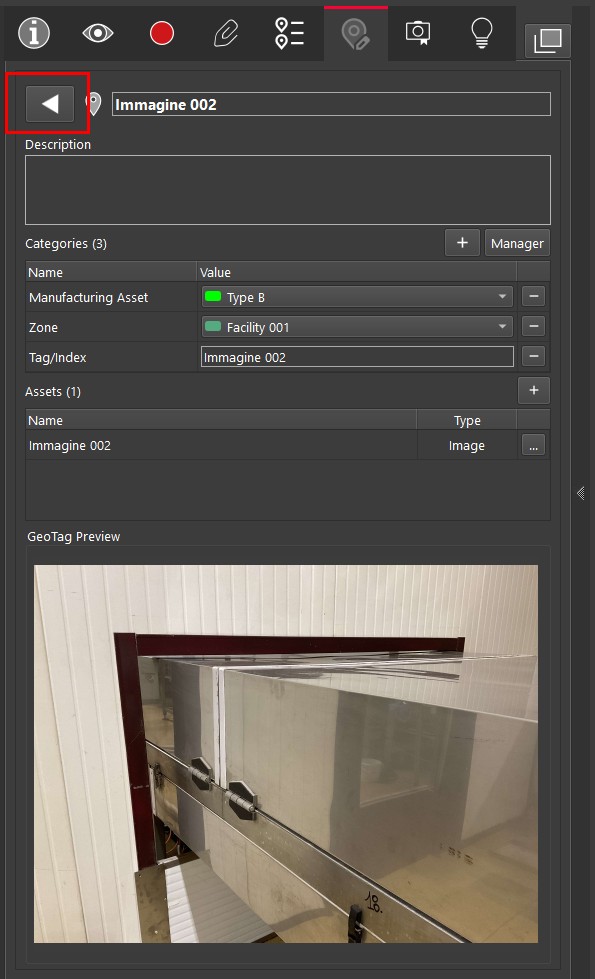Click the red record circle icon
Image resolution: width=595 pixels, height=979 pixels.
[x=162, y=33]
